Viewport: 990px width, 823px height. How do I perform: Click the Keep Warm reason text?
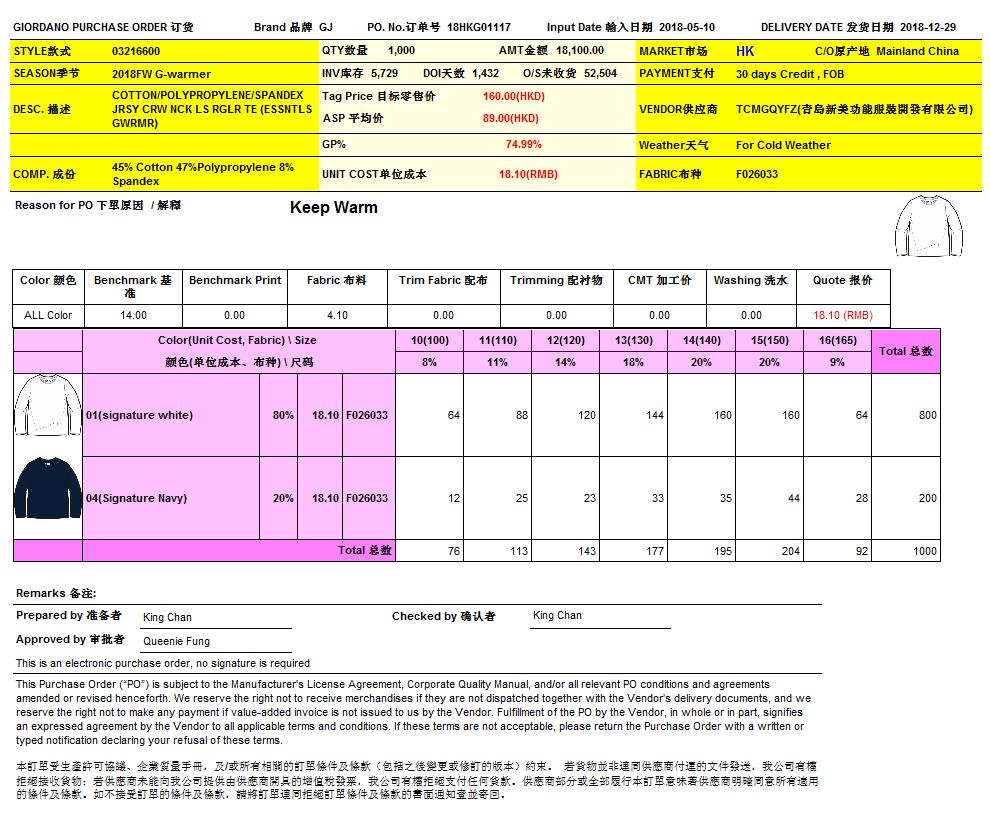click(334, 208)
